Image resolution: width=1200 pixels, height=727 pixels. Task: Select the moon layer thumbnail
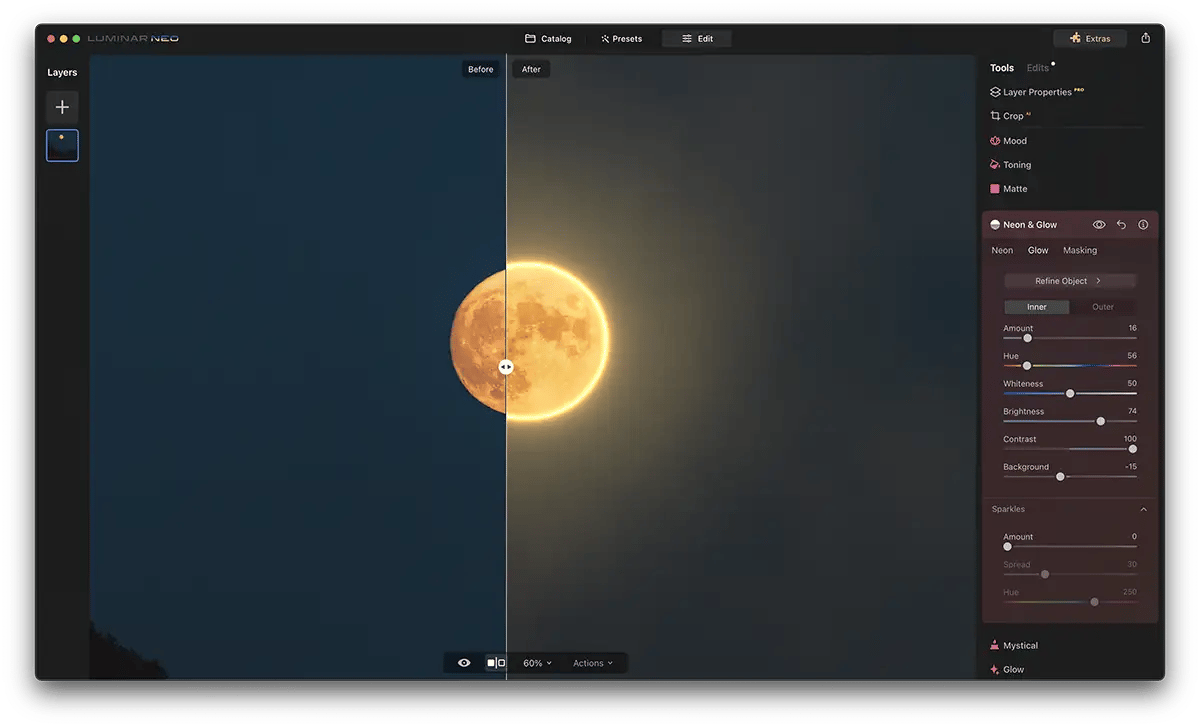[x=62, y=145]
